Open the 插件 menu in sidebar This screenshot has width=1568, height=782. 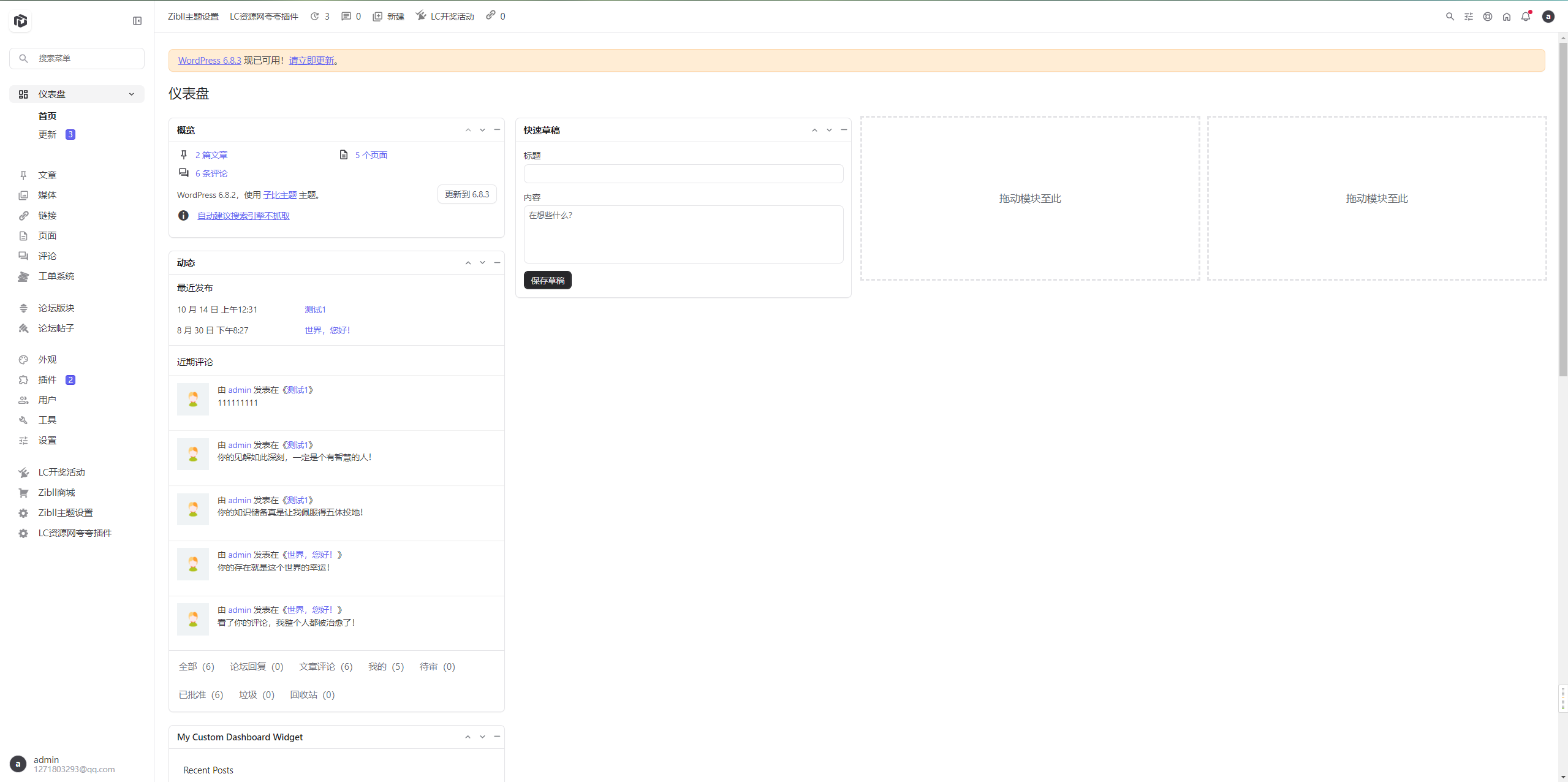(47, 379)
